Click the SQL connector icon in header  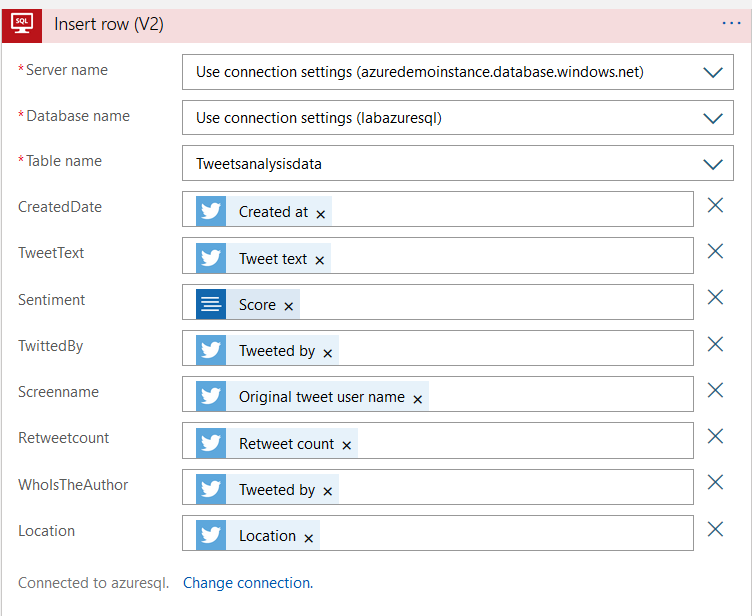tap(21, 23)
